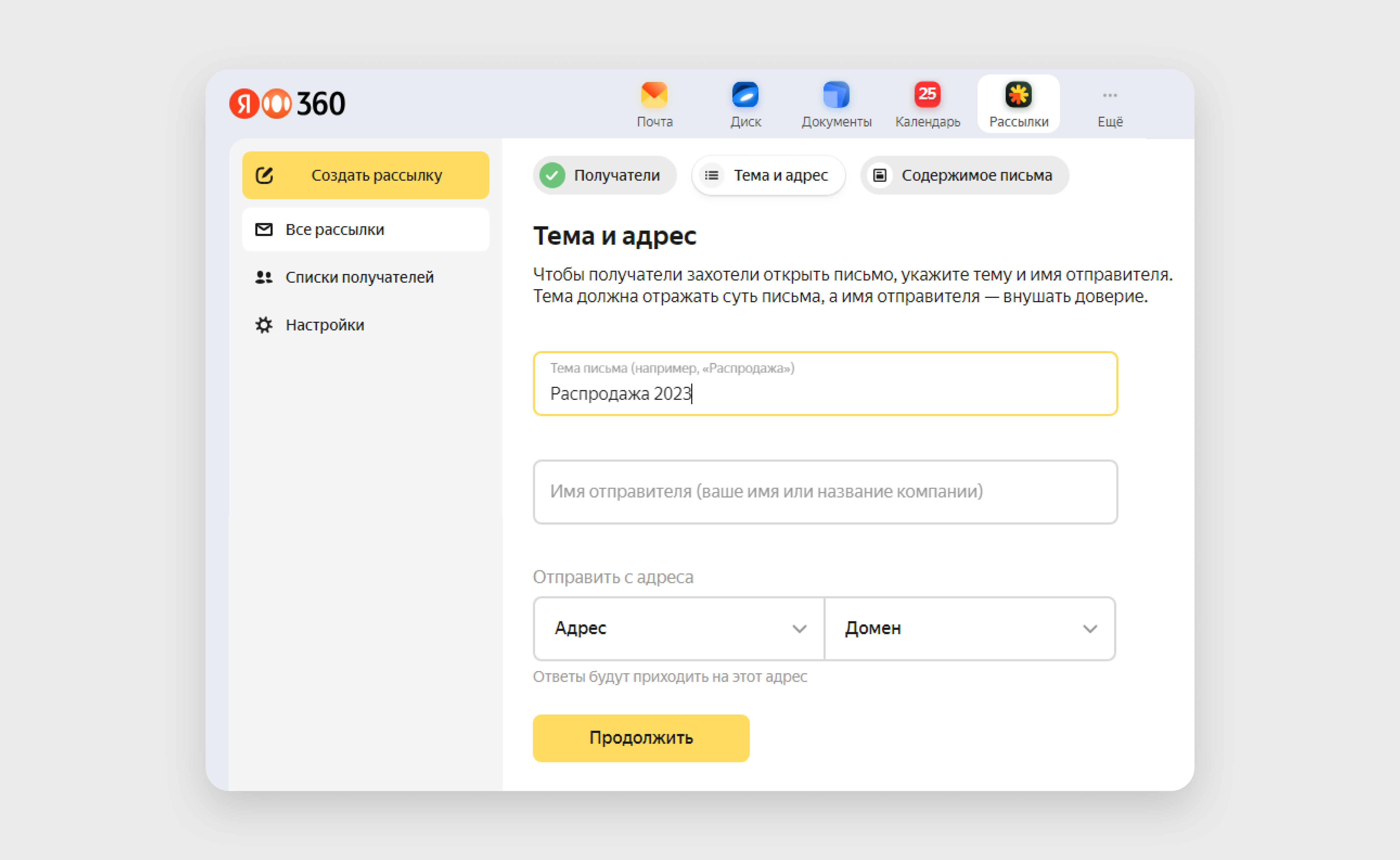This screenshot has width=1400, height=860.
Task: Focus the Имя отправителя input field
Action: point(825,492)
